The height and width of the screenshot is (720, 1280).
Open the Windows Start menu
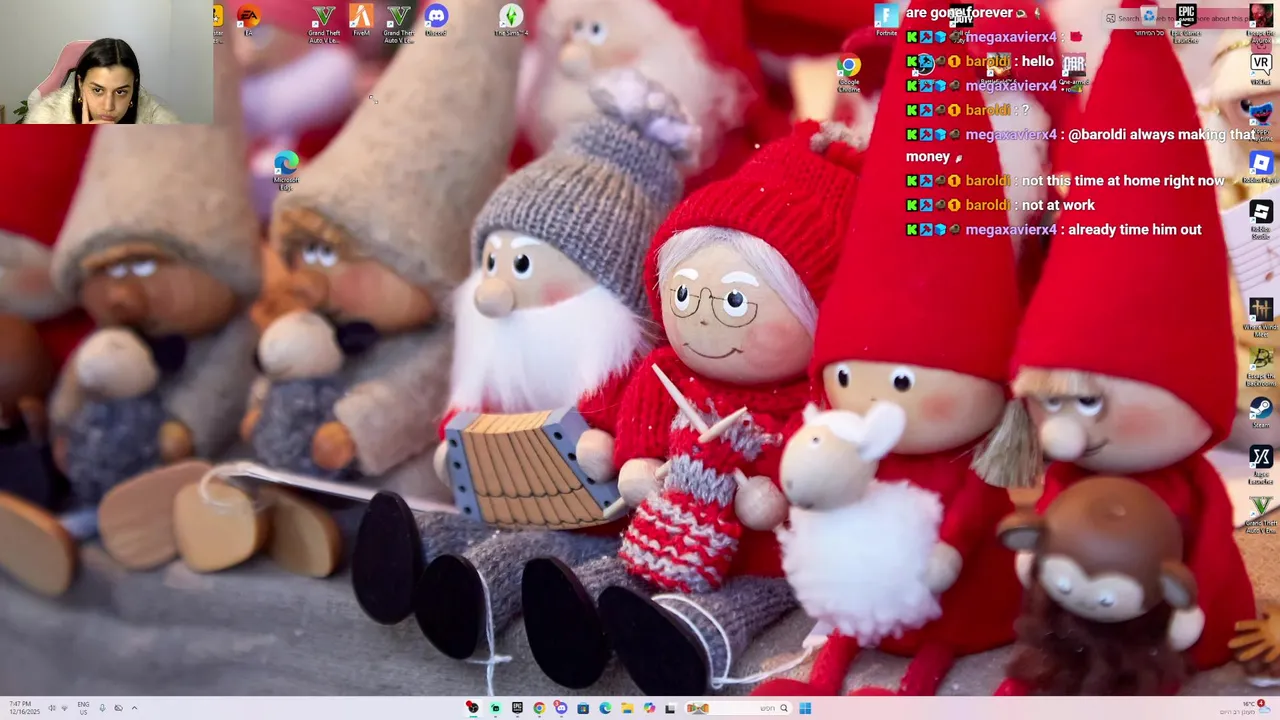pyautogui.click(x=805, y=708)
